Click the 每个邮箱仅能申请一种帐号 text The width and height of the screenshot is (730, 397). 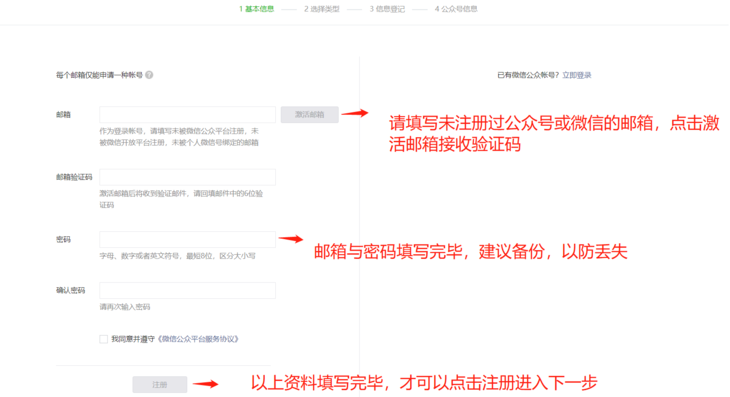(x=100, y=75)
